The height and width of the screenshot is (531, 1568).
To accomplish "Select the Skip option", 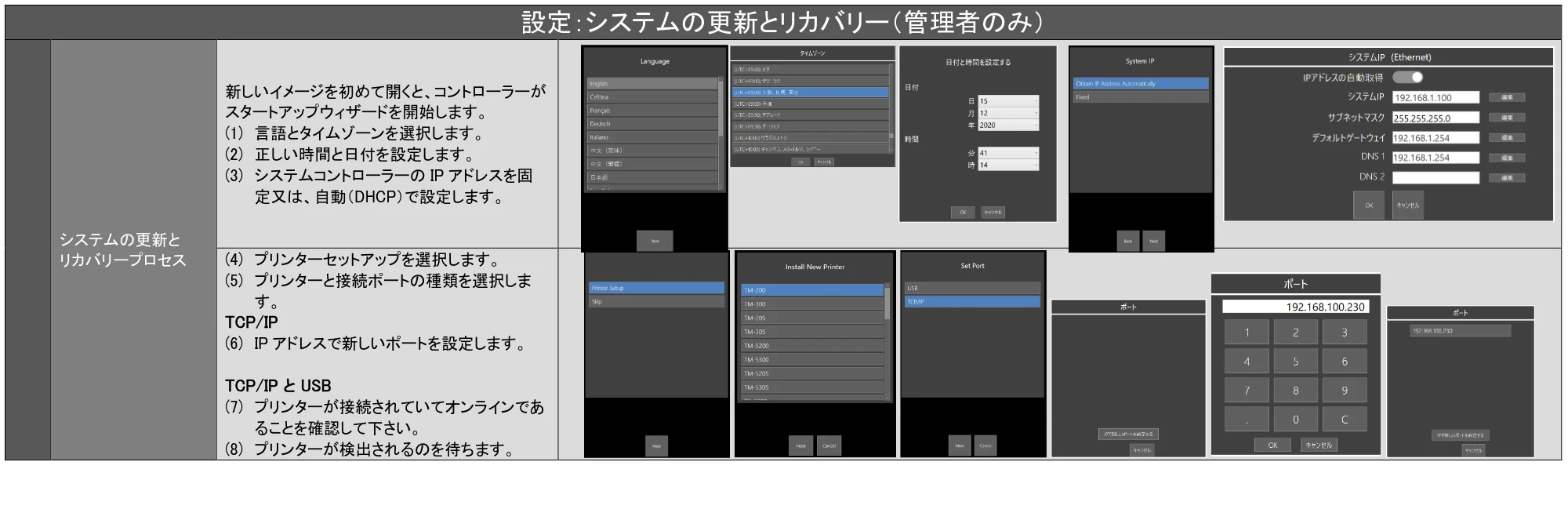I will tap(656, 301).
